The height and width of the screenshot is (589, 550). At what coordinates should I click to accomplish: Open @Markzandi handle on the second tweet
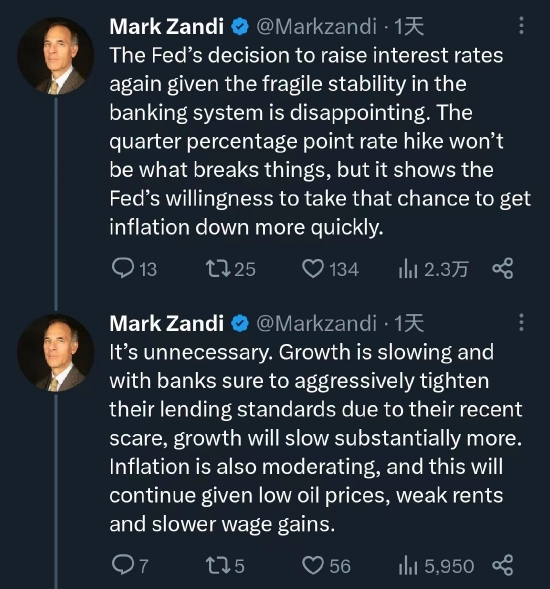(316, 323)
